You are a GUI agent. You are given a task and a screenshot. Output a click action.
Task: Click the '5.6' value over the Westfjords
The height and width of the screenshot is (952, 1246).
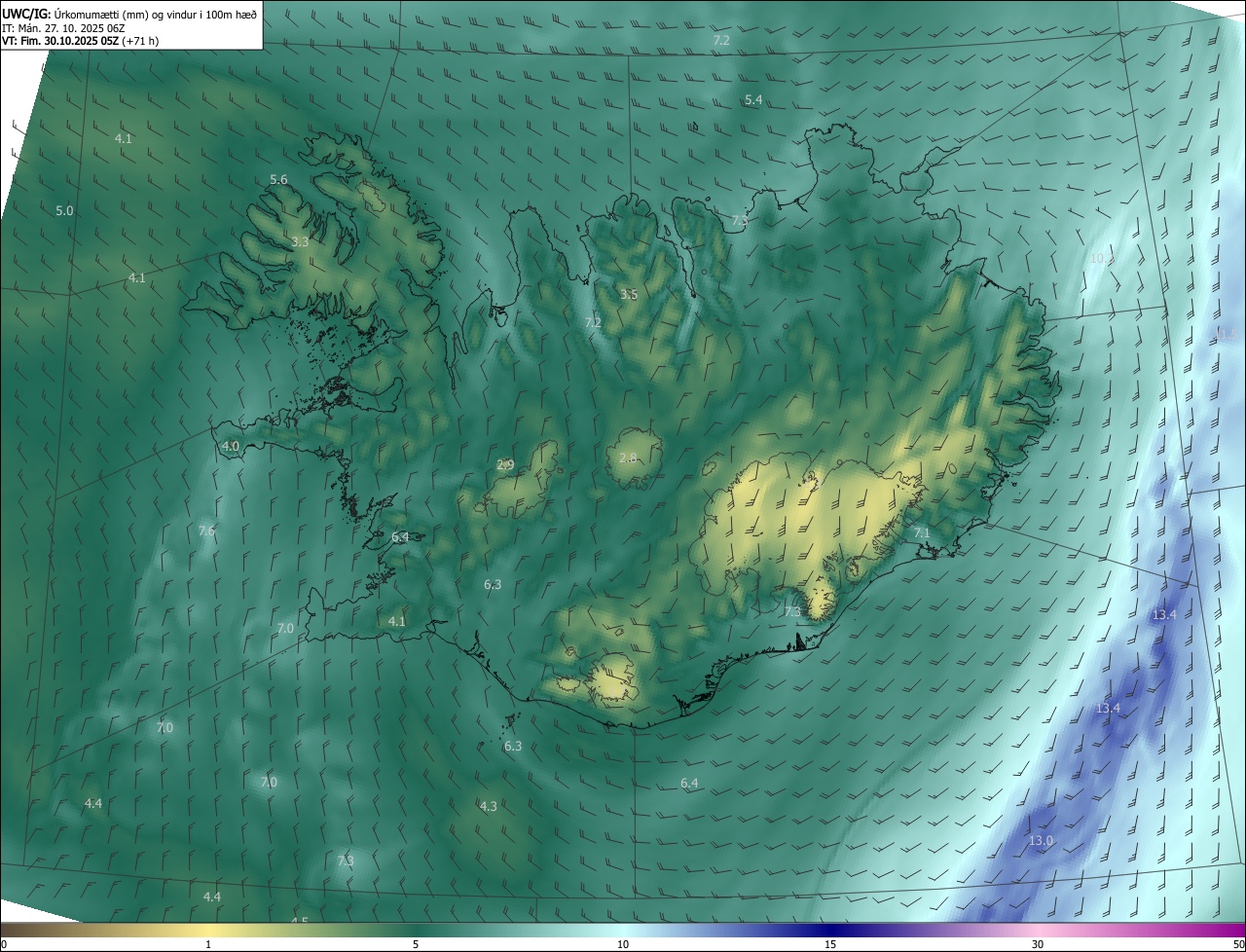tap(278, 180)
